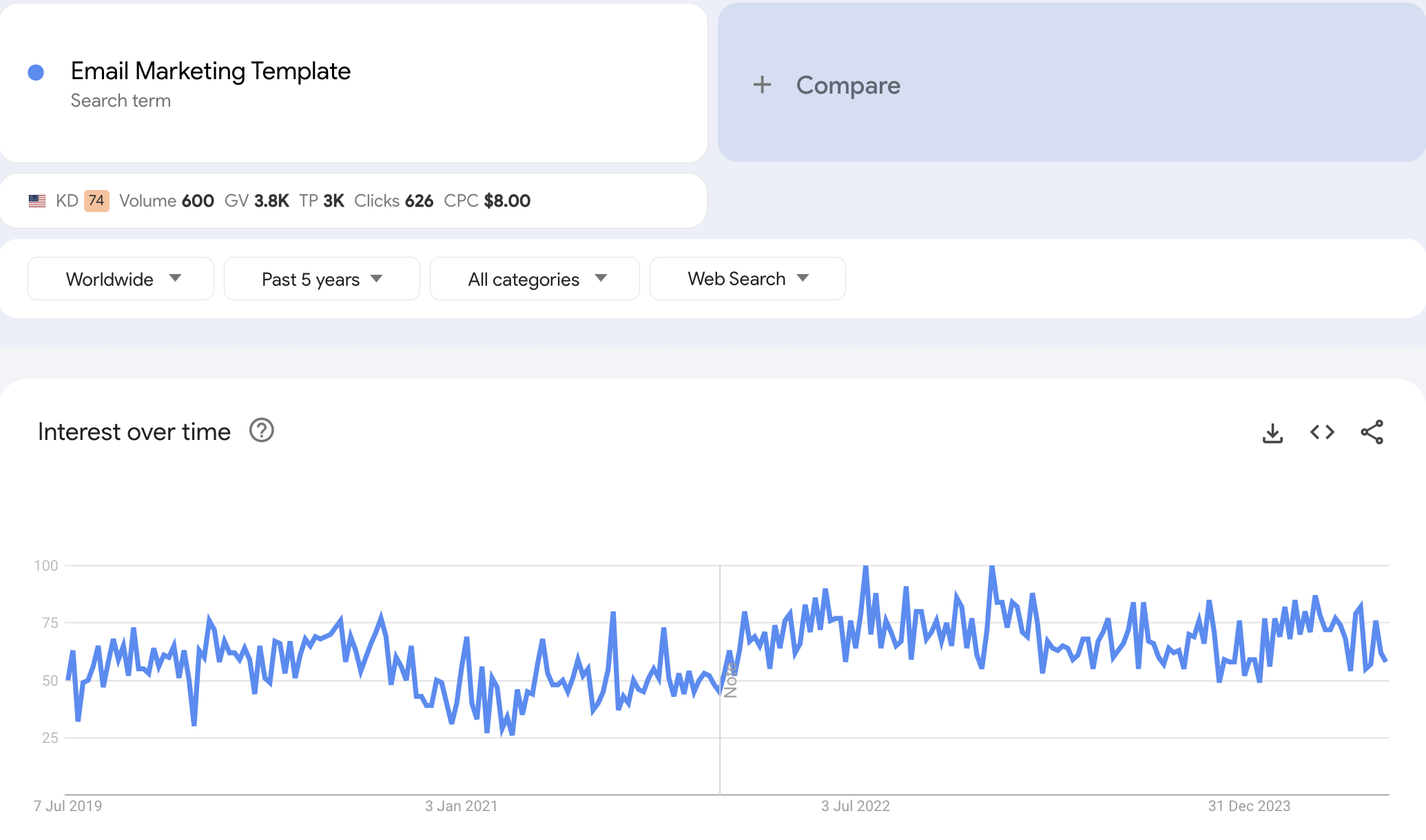Click the KD 74 difficulty badge
This screenshot has height=840, width=1426.
pos(96,201)
